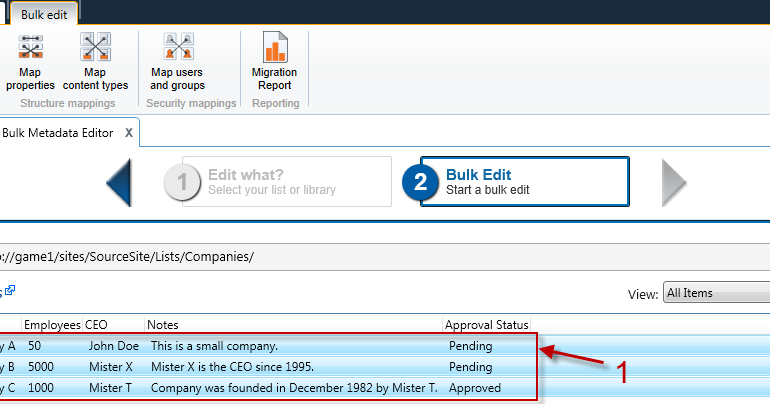Click the external link icon
This screenshot has height=404, width=770.
[x=10, y=291]
